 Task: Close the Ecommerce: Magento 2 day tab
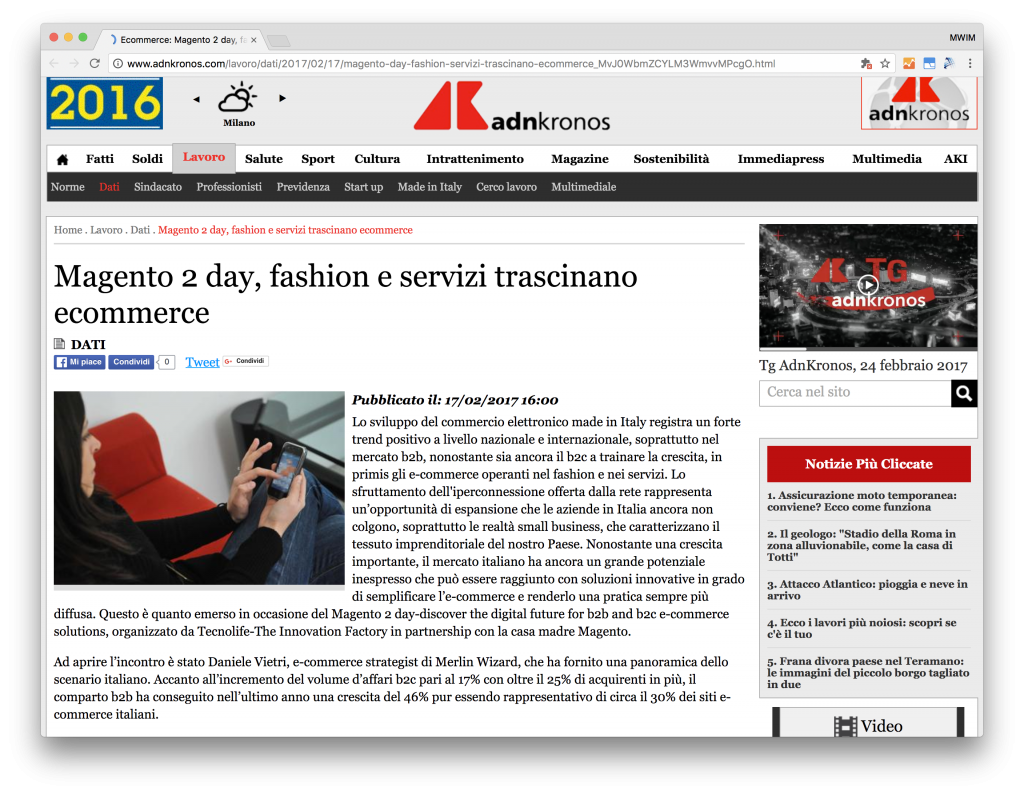click(253, 40)
